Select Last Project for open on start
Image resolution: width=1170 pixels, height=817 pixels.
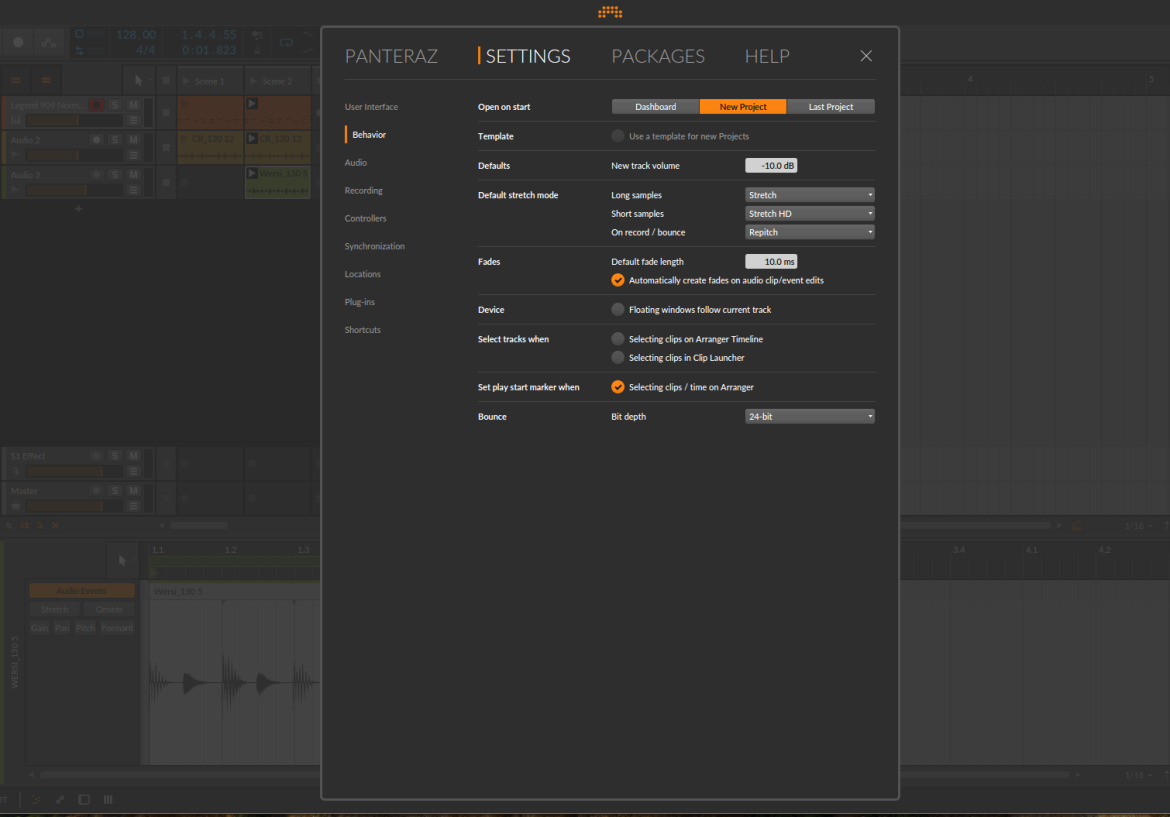[x=830, y=107]
